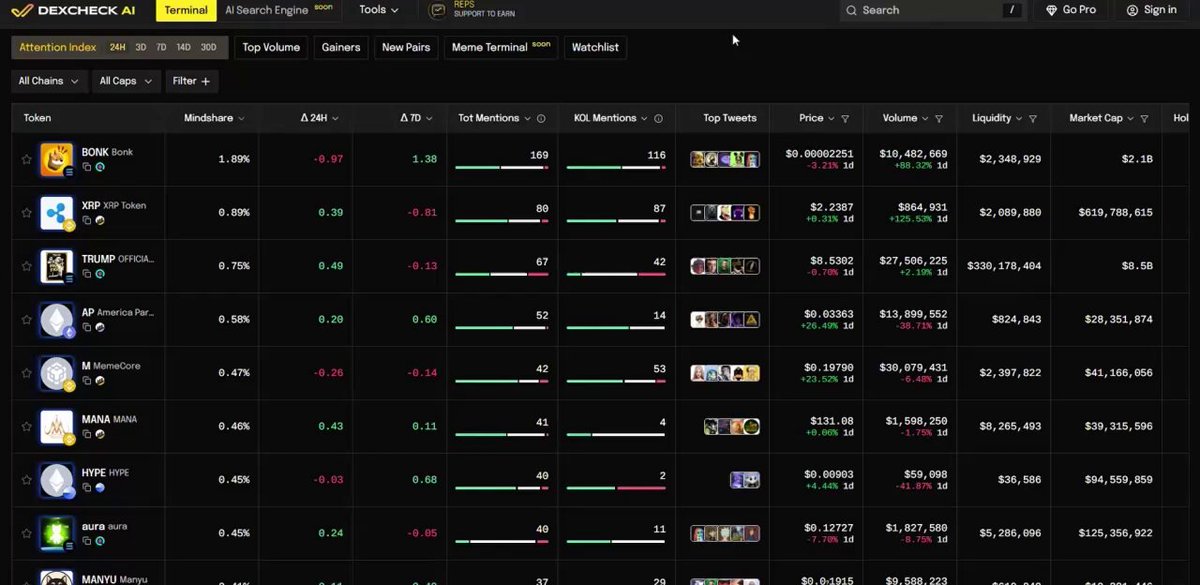Click the Filter + button

coord(191,81)
